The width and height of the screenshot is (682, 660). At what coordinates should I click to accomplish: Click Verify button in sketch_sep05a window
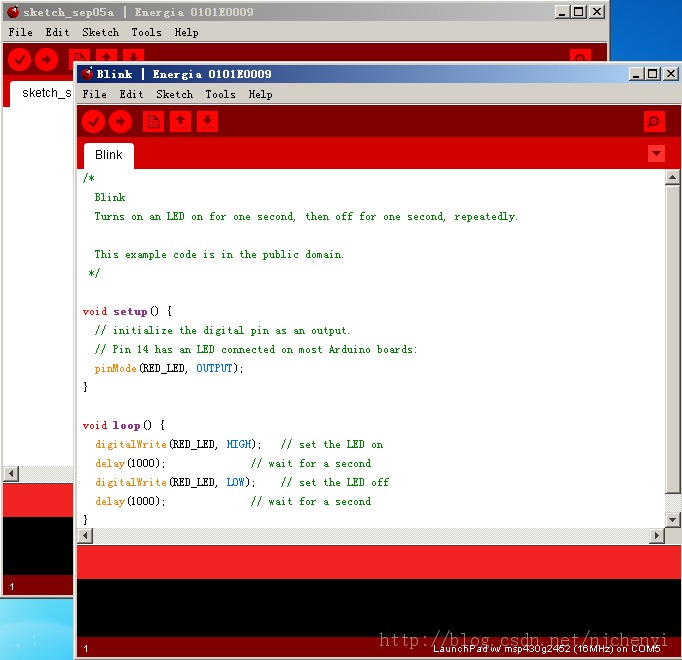click(19, 59)
